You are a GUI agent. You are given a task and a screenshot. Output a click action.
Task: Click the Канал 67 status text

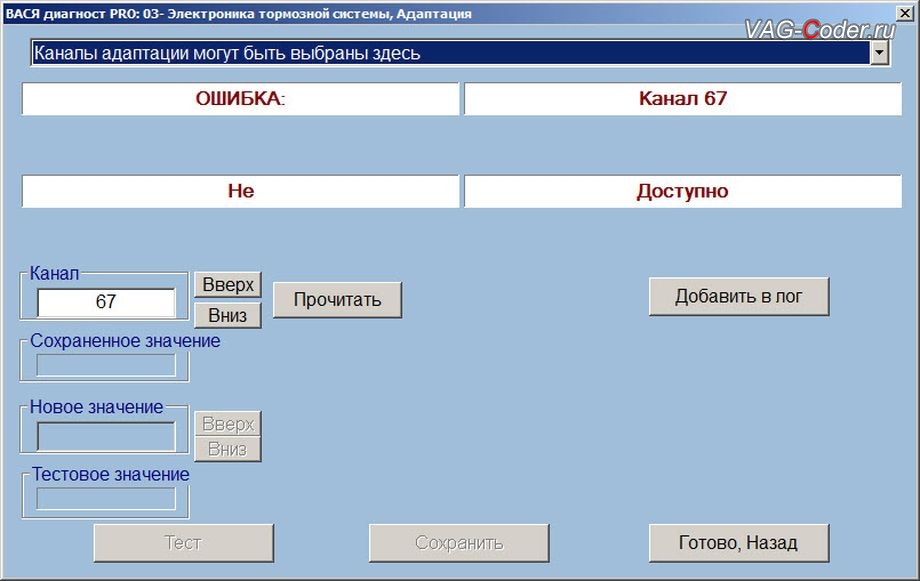[x=683, y=99]
